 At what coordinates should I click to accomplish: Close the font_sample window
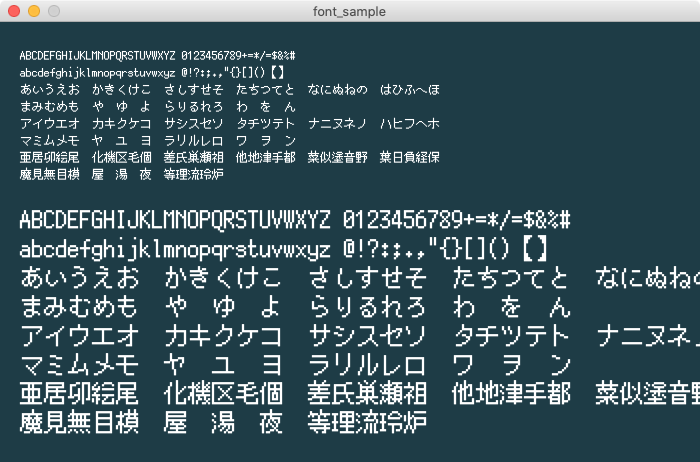pyautogui.click(x=13, y=11)
